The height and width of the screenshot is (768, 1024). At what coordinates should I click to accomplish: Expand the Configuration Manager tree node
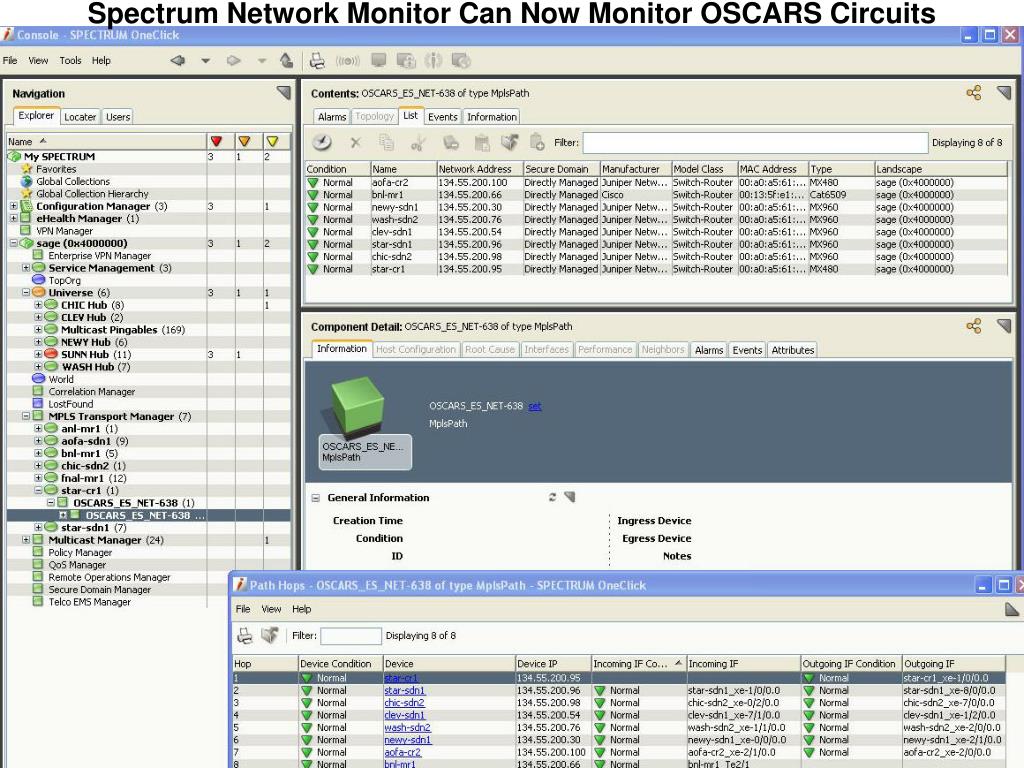pyautogui.click(x=13, y=206)
